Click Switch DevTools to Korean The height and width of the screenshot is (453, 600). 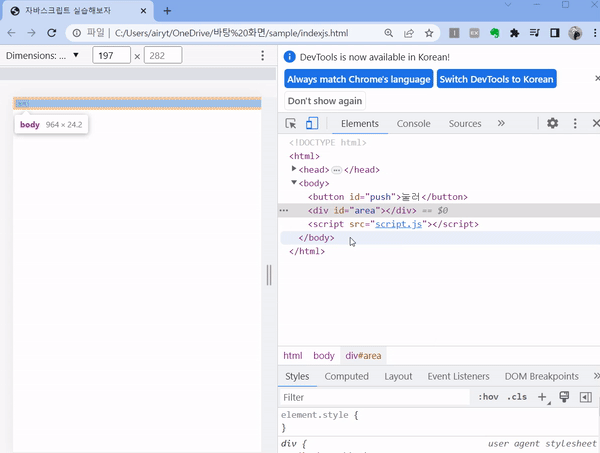point(496,79)
